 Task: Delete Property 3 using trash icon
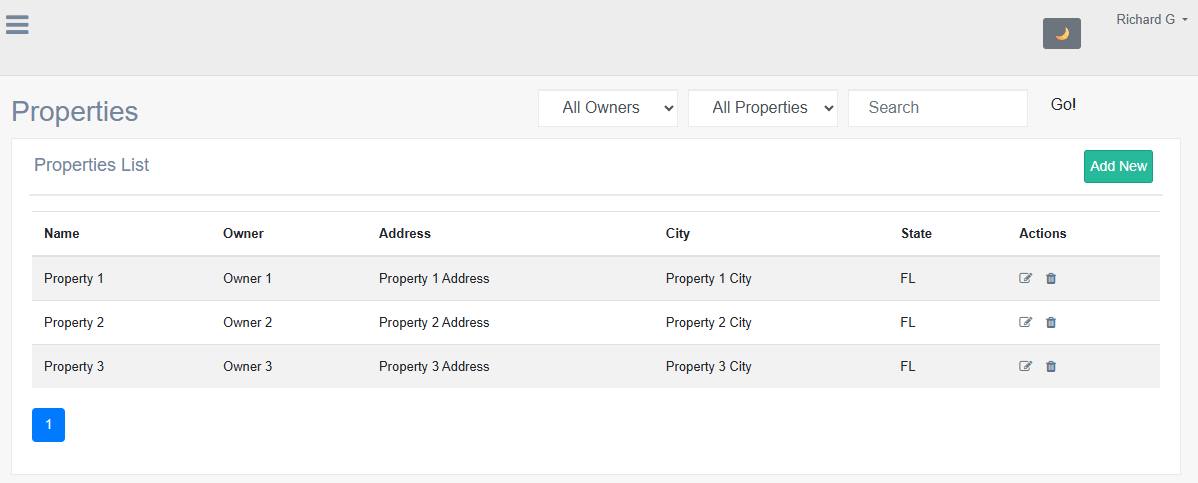click(1051, 367)
